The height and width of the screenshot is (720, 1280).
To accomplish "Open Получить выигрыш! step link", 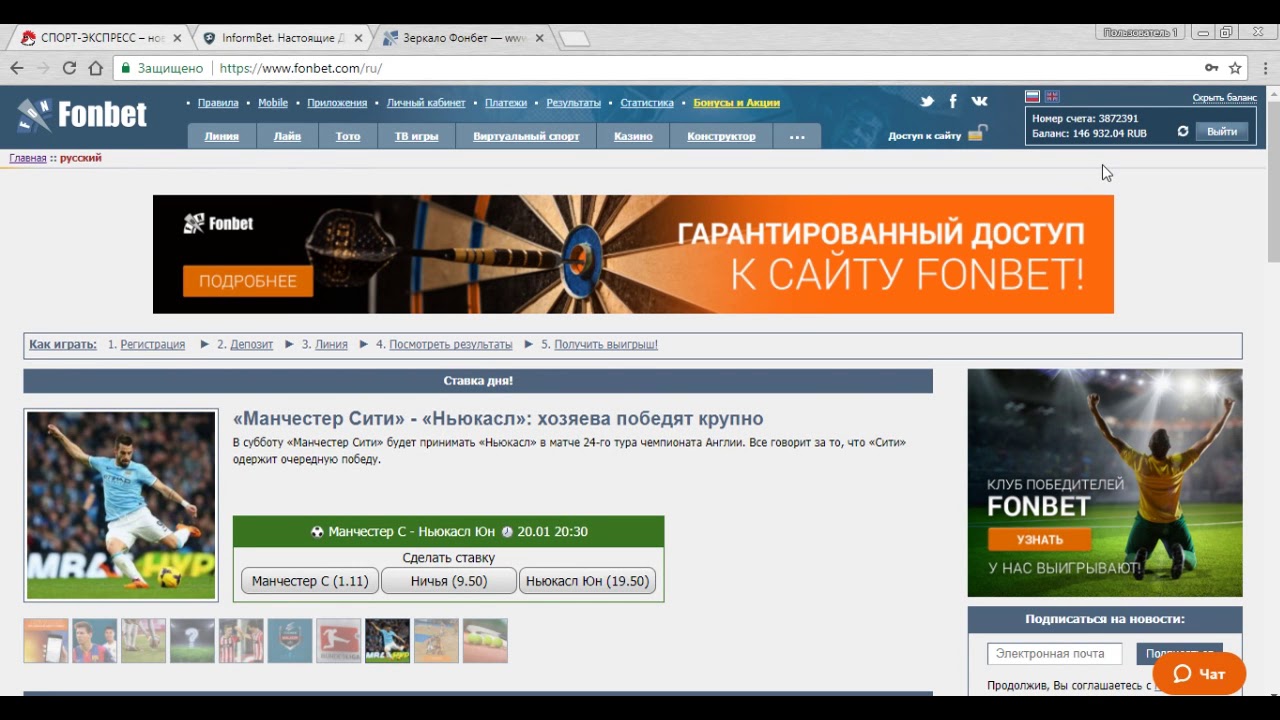I will (606, 344).
